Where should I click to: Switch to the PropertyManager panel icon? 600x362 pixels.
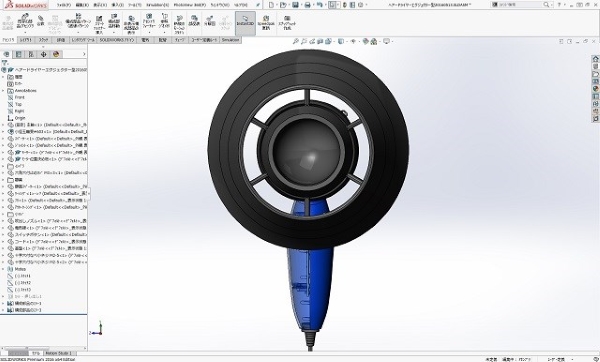point(18,54)
